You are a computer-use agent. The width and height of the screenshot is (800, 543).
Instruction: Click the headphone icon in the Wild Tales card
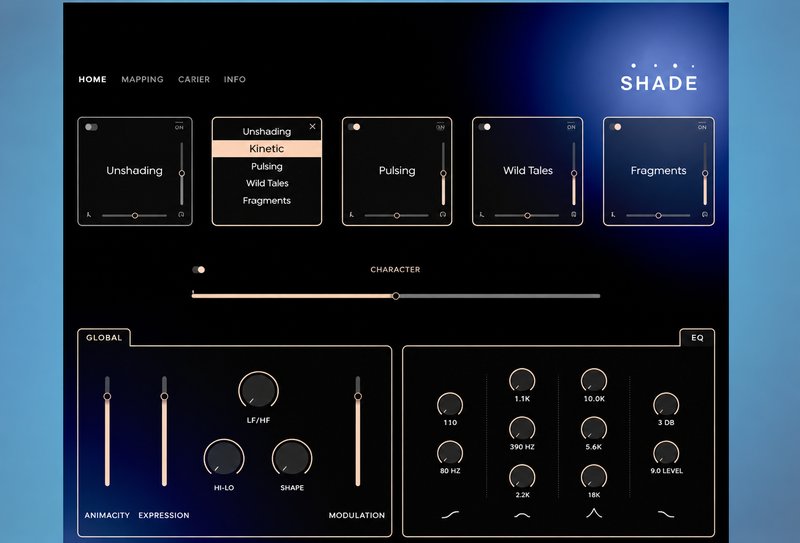[573, 215]
